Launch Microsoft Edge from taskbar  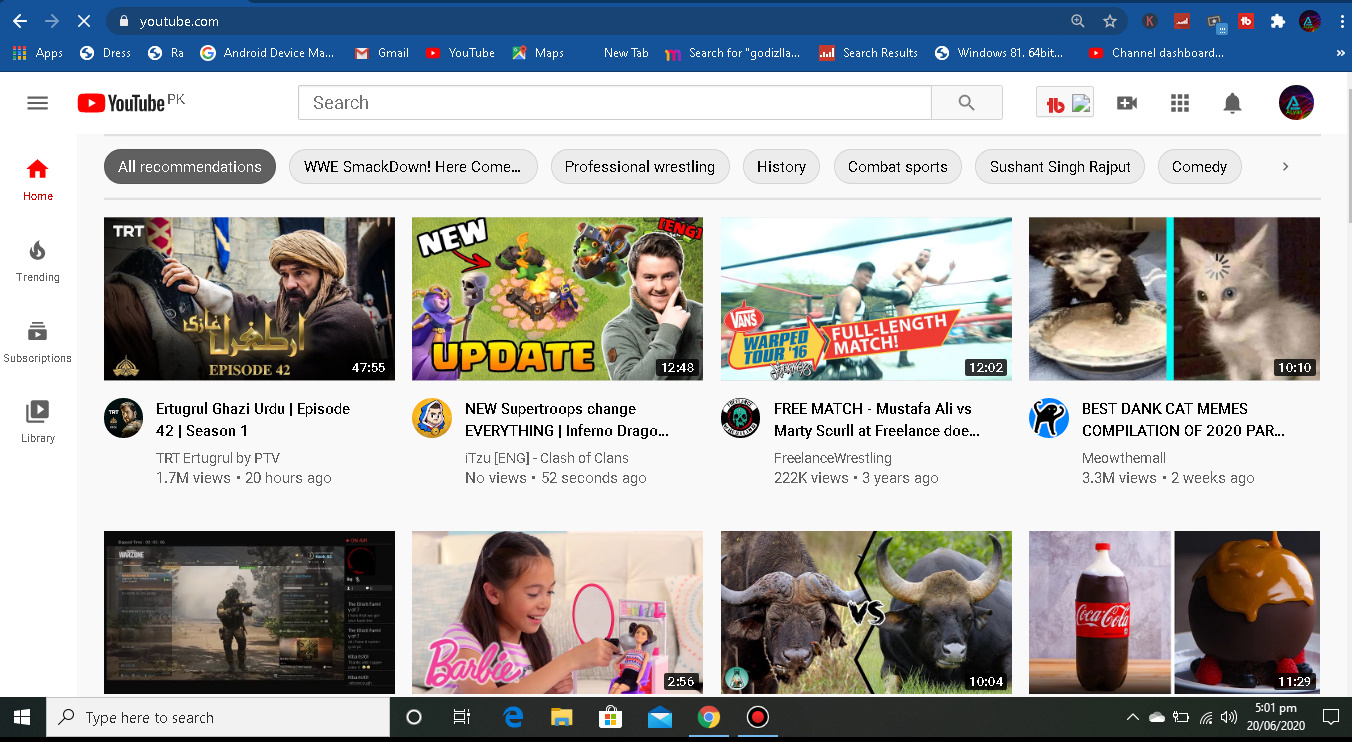tap(514, 717)
